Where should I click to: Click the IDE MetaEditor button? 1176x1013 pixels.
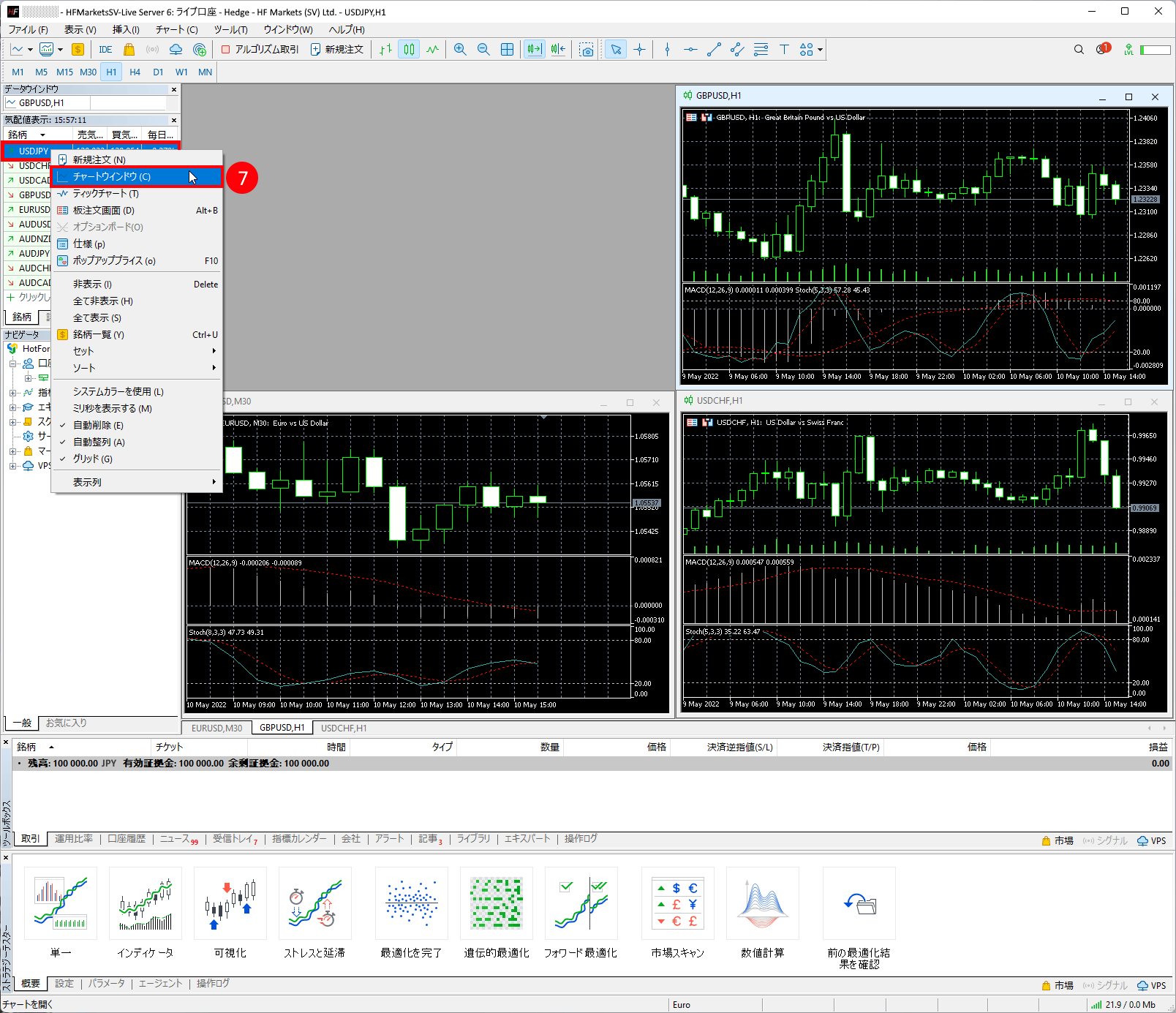(105, 49)
